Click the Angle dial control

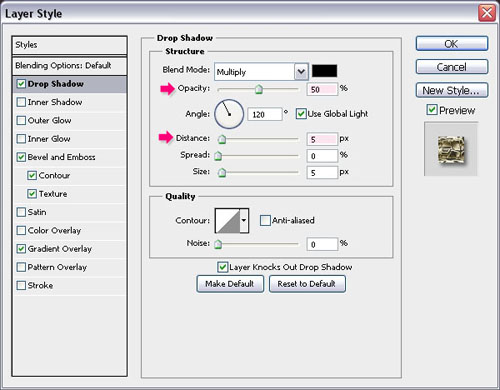229,114
